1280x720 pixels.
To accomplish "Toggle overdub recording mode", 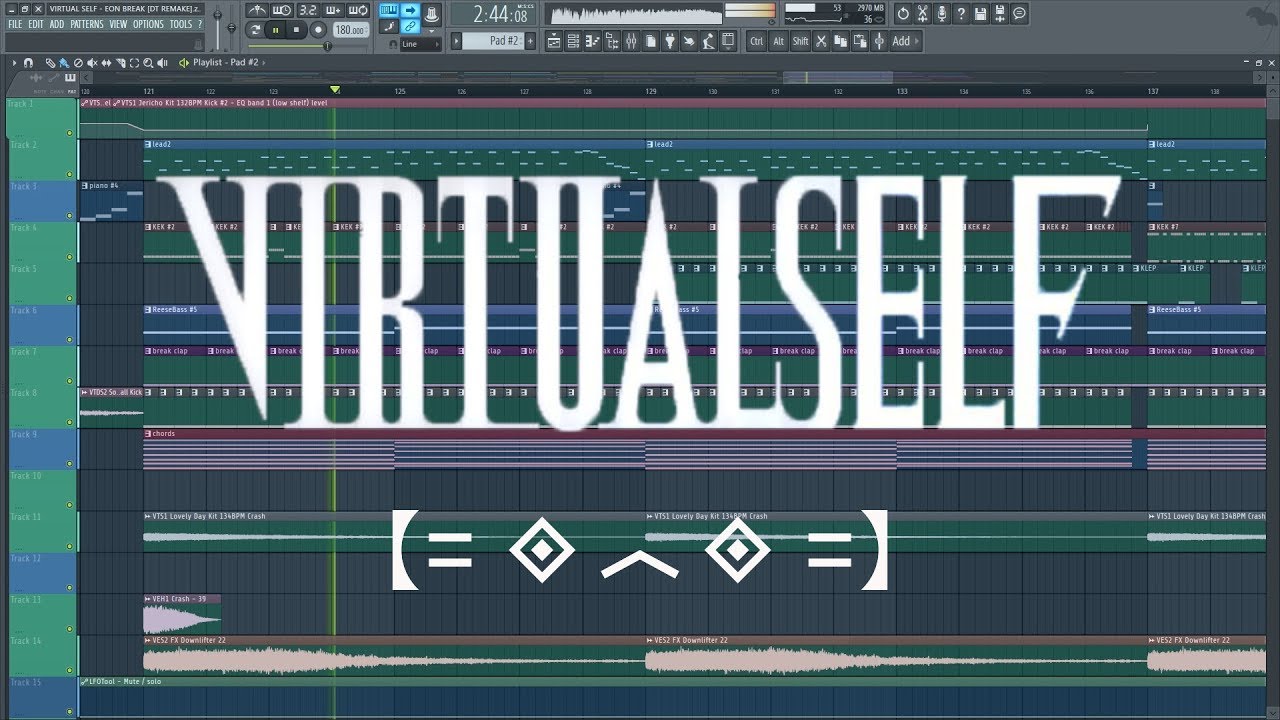I will tap(332, 10).
